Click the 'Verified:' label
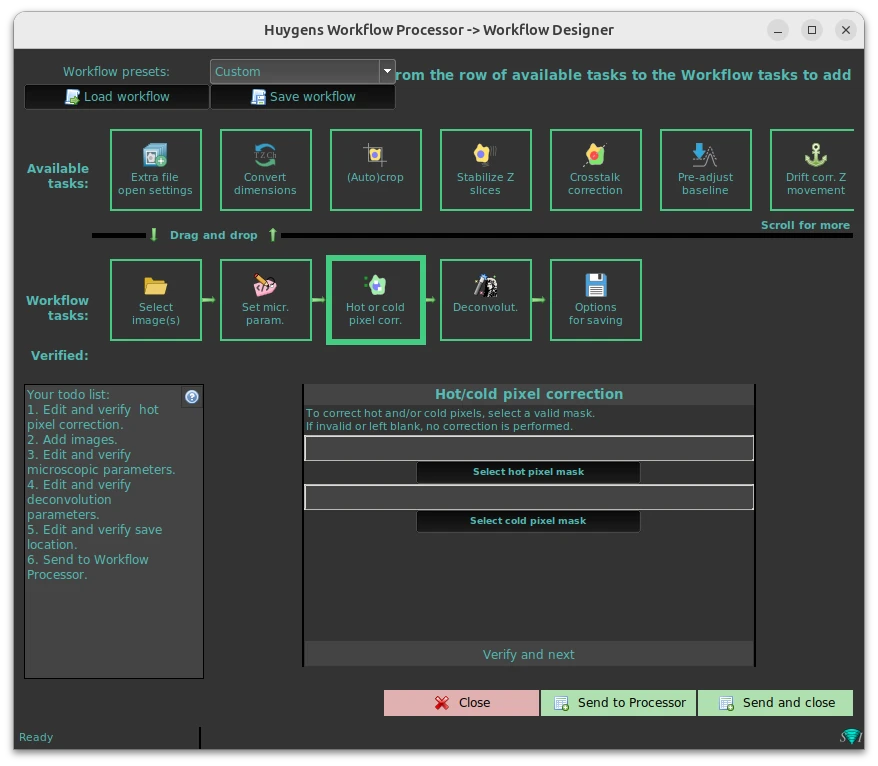This screenshot has width=878, height=766. [59, 356]
